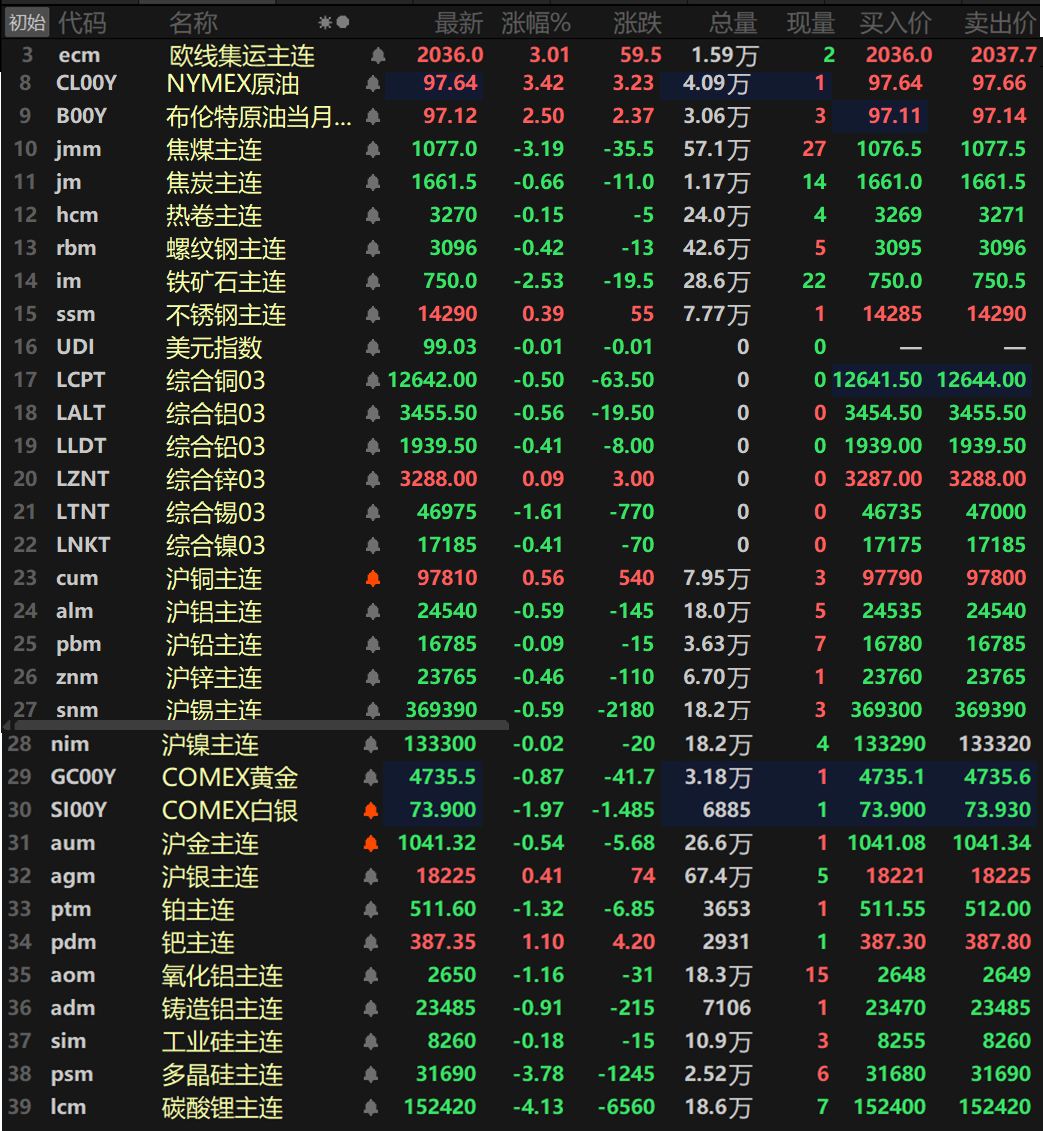Sort list by 总量 column header
This screenshot has width=1043, height=1131.
click(x=733, y=22)
